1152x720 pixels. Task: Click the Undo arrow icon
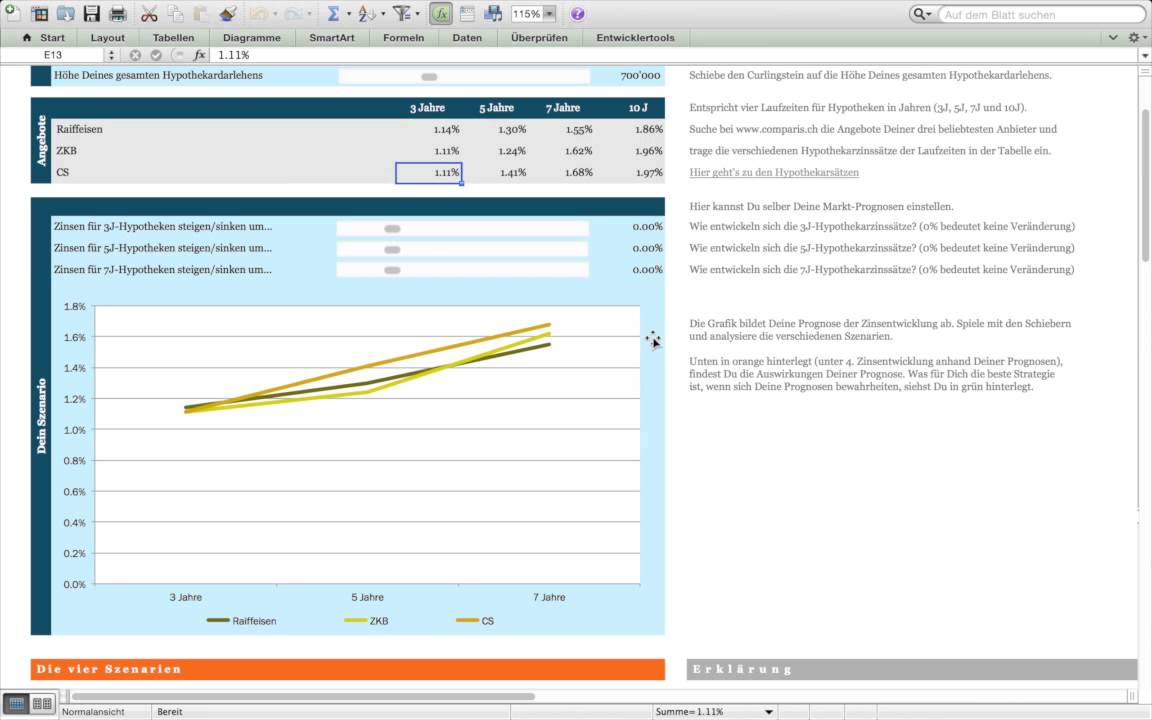tap(258, 13)
